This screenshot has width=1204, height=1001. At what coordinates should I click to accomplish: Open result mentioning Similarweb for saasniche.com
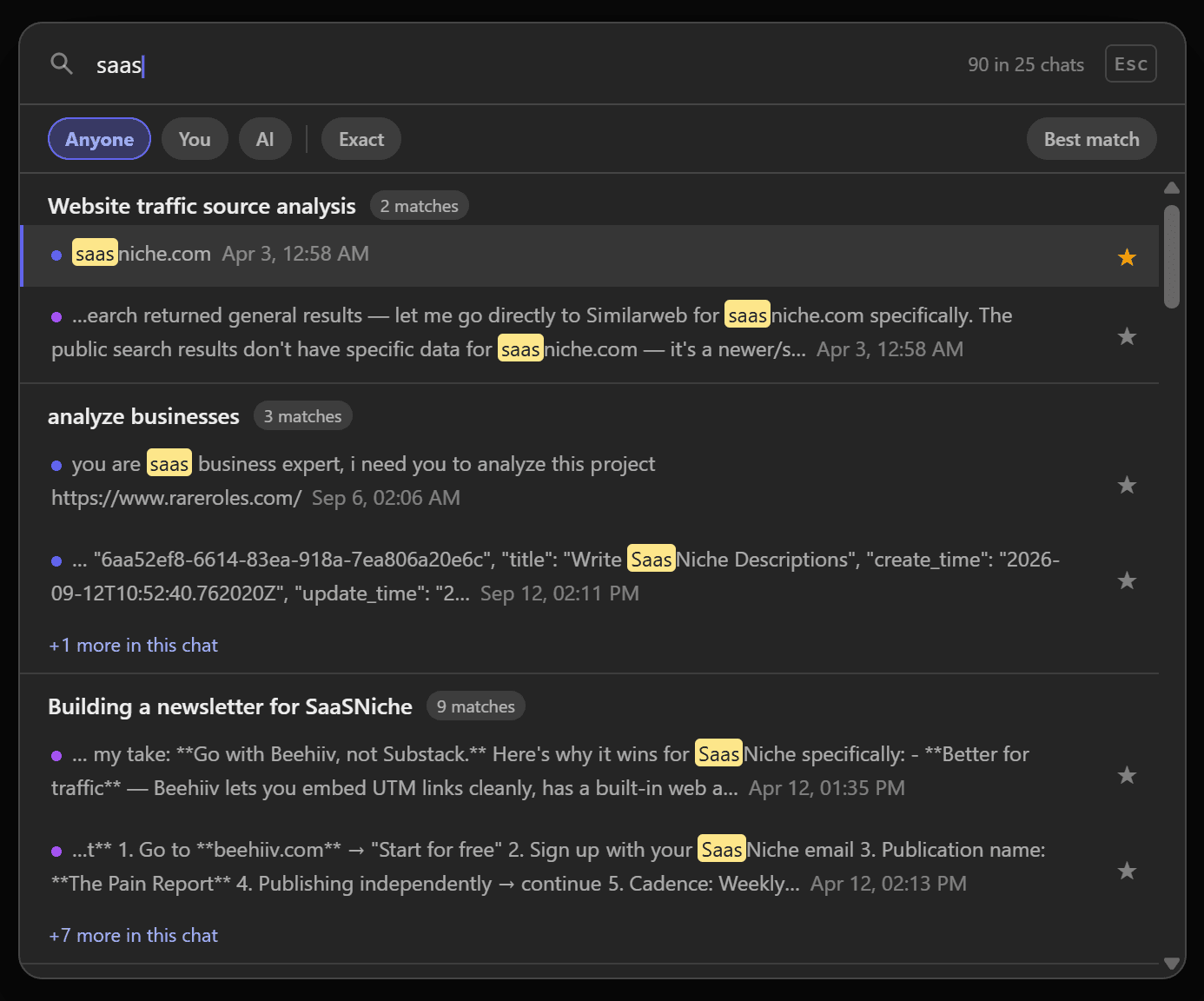click(590, 333)
